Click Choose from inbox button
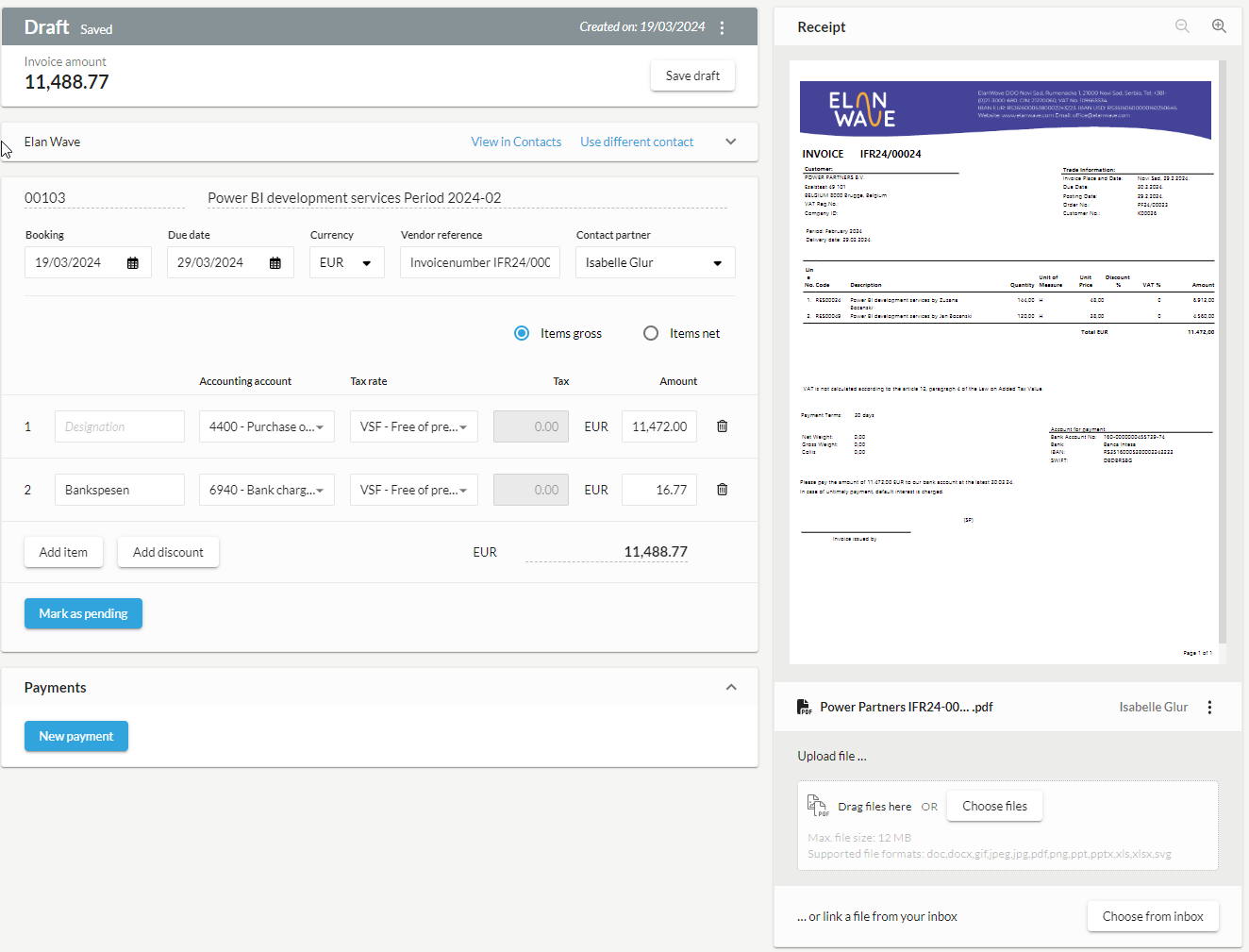Screen dimensions: 1249x952 [1153, 916]
